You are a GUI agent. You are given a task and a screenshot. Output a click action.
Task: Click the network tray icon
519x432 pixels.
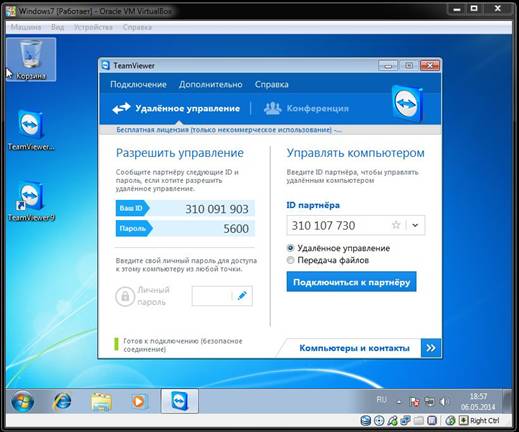(429, 402)
